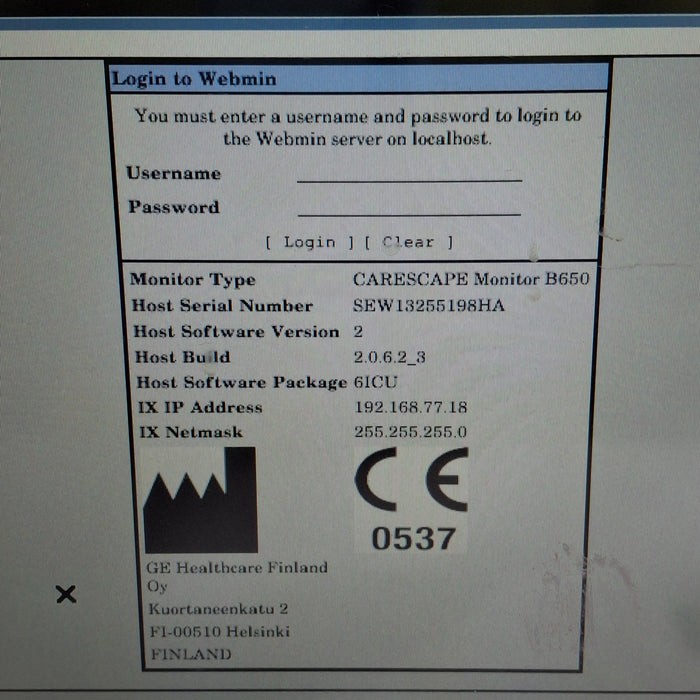This screenshot has height=700, width=700.
Task: Click the IP address 192.168.77.18
Action: pyautogui.click(x=410, y=407)
